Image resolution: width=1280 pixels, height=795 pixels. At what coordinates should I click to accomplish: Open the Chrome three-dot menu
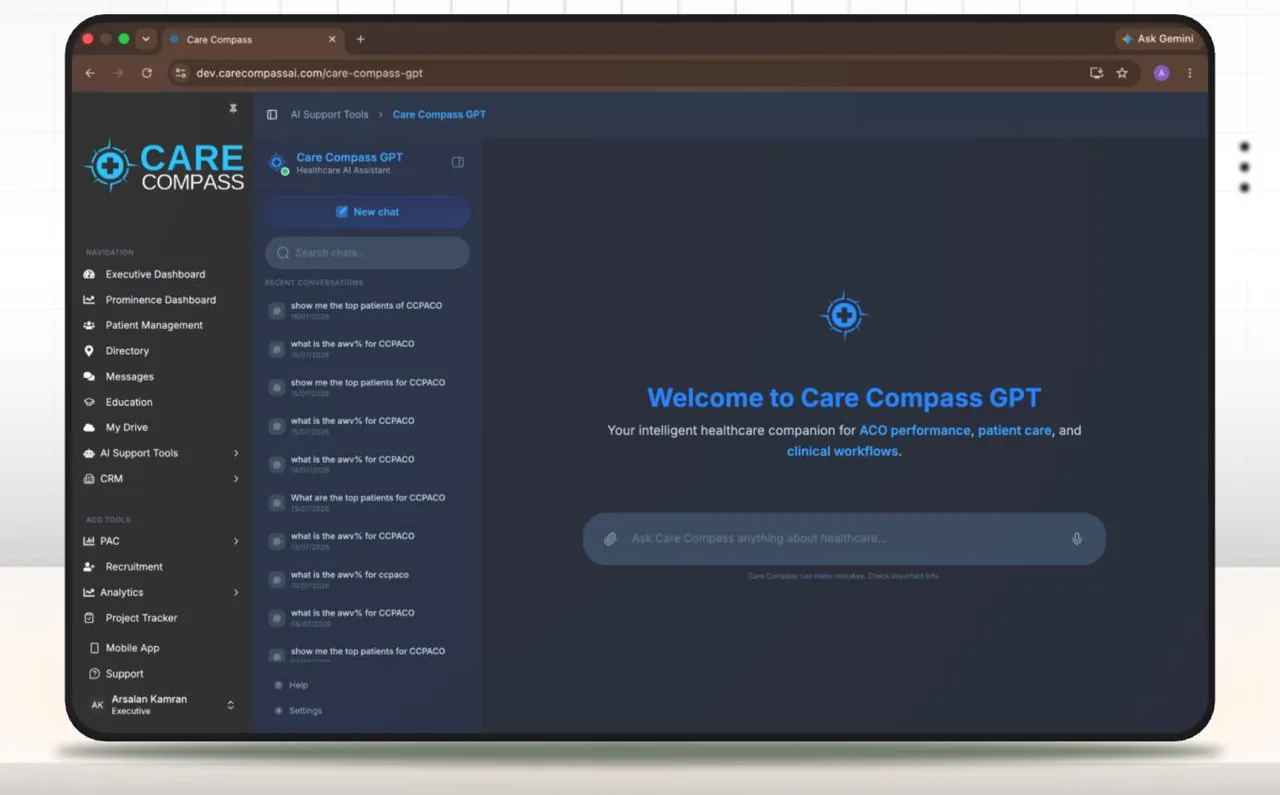coord(1190,73)
